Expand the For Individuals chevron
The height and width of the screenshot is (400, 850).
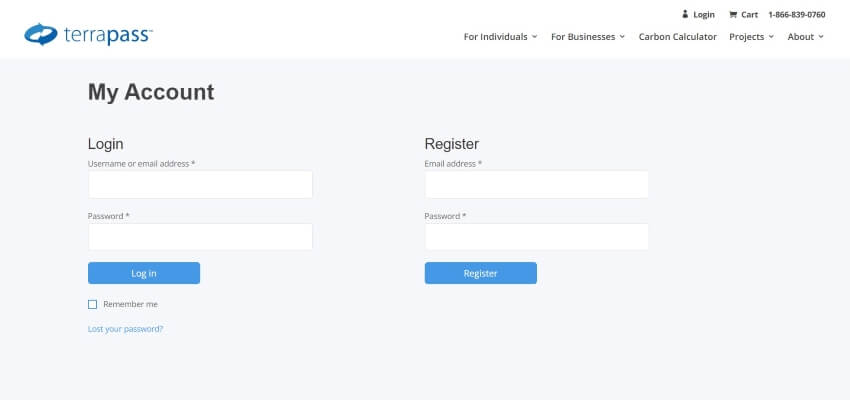pos(535,37)
